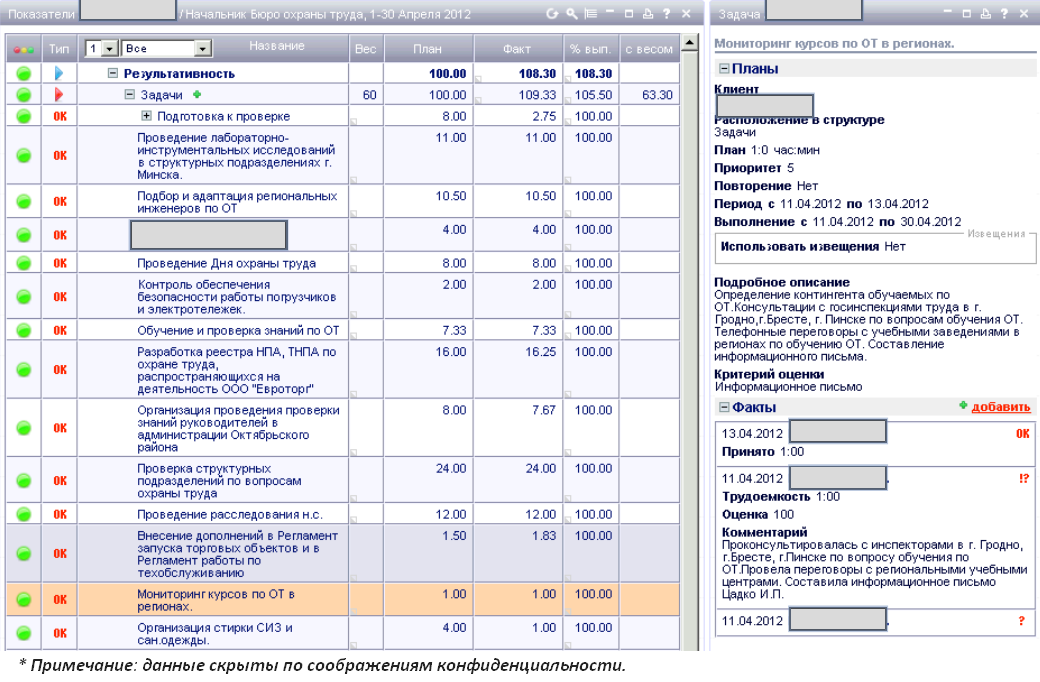Click OK status for Мониторинг курсов row
1040x682 pixels.
click(60, 600)
